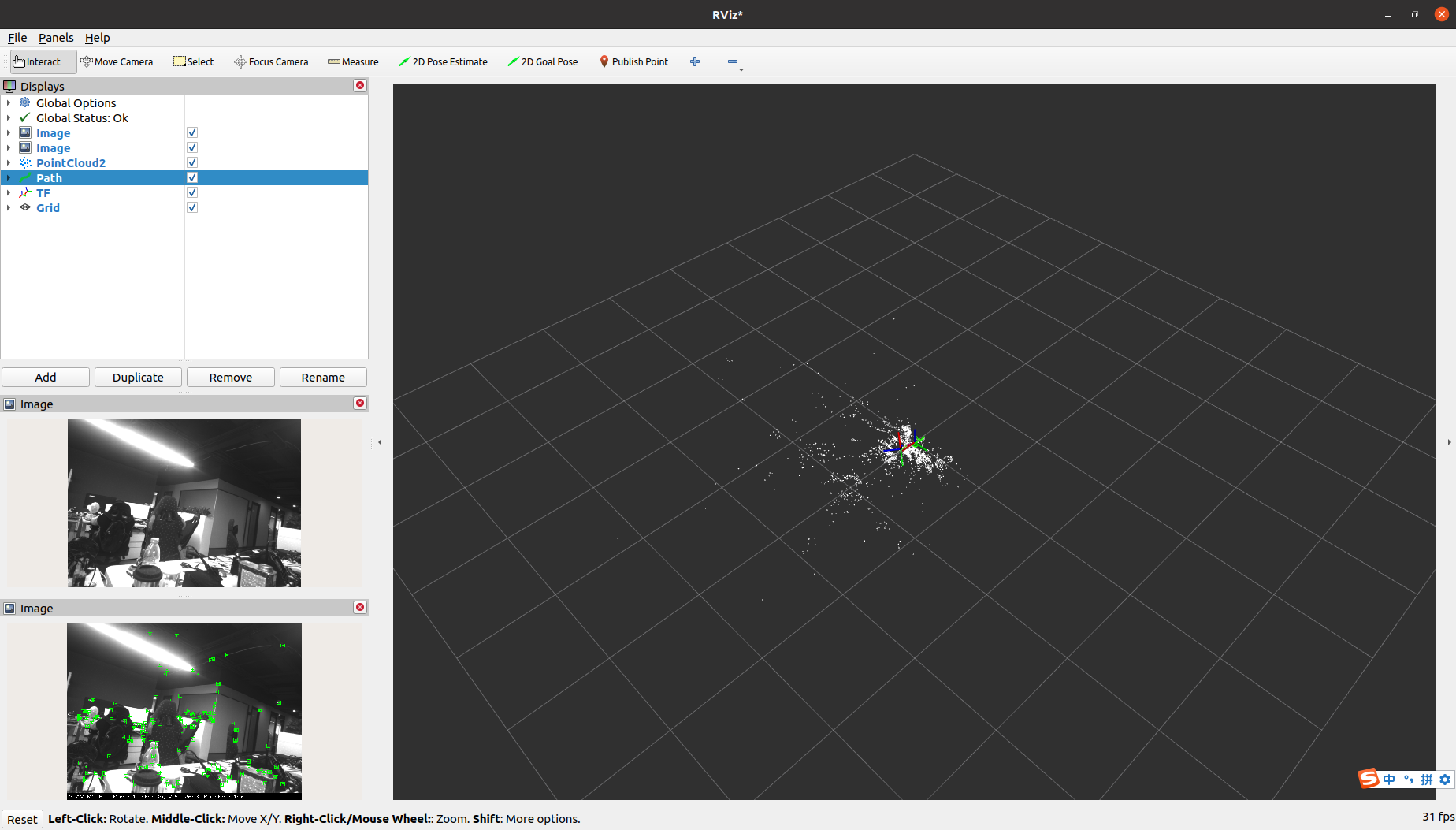This screenshot has height=830, width=1456.
Task: Click the Displays panel monitor icon
Action: [9, 86]
